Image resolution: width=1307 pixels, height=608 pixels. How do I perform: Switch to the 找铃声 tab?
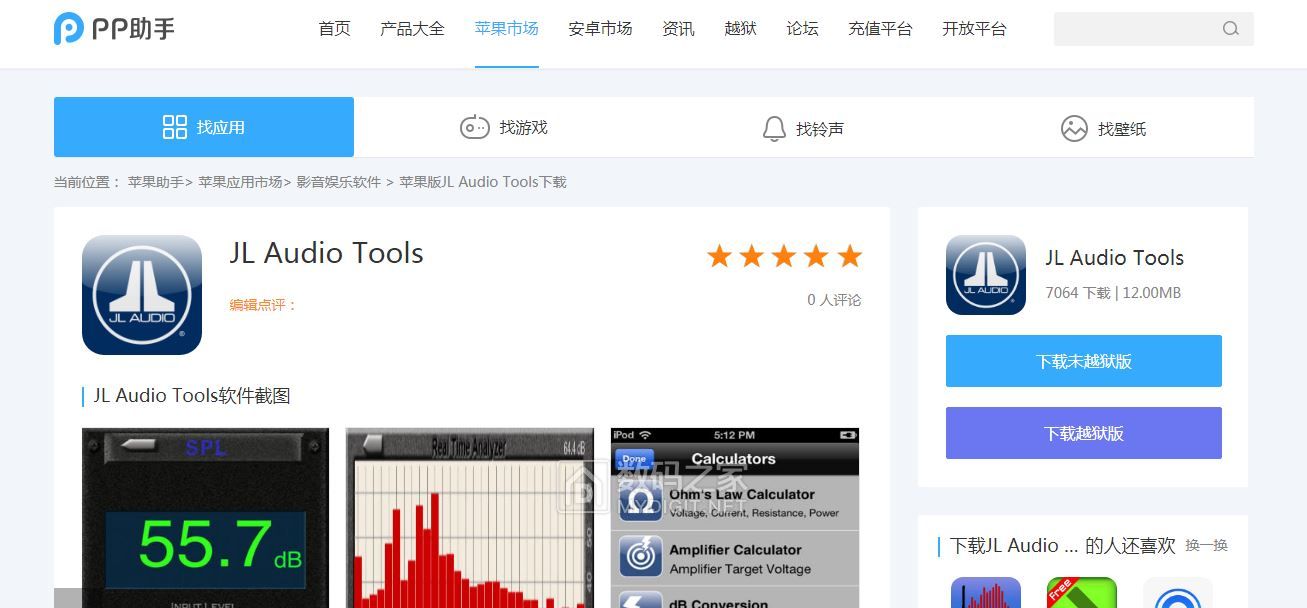[x=804, y=127]
